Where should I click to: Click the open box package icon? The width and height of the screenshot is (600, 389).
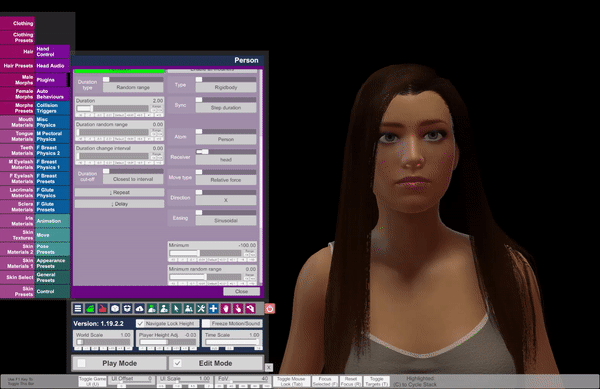(x=127, y=308)
